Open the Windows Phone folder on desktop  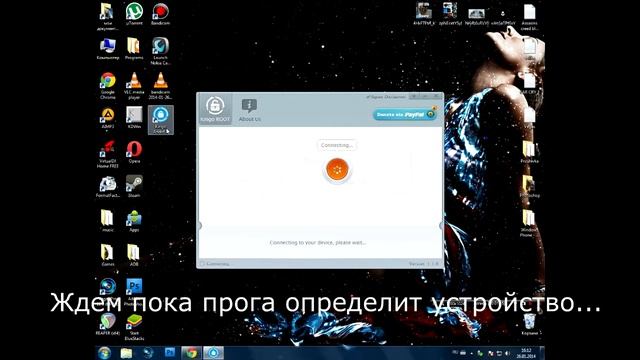click(529, 223)
